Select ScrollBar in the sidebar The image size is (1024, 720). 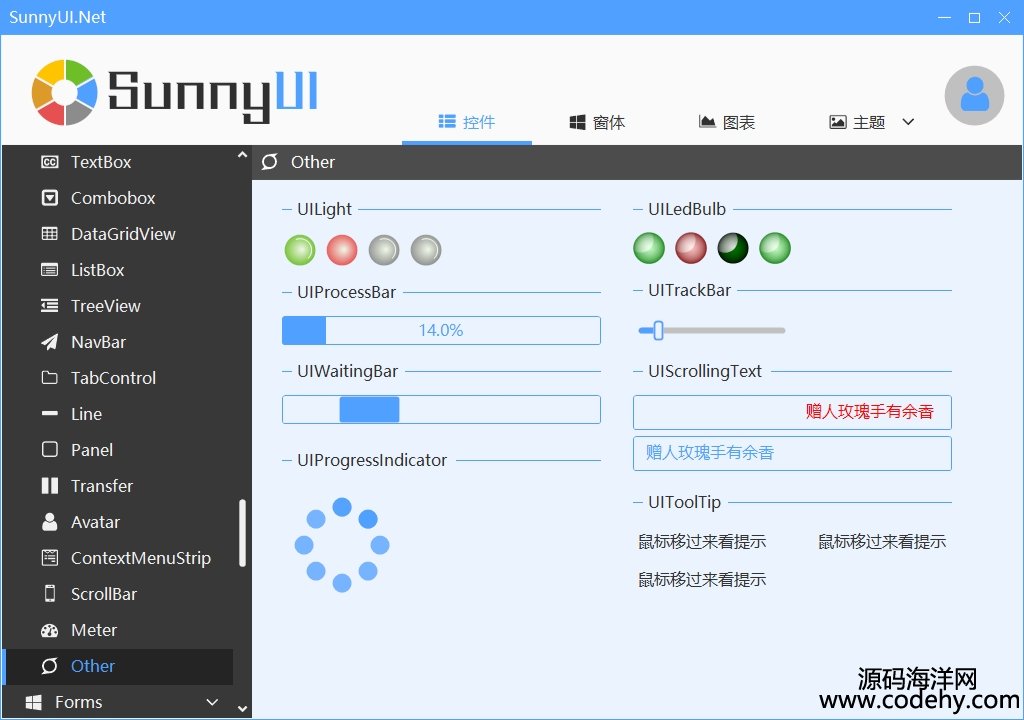[118, 593]
